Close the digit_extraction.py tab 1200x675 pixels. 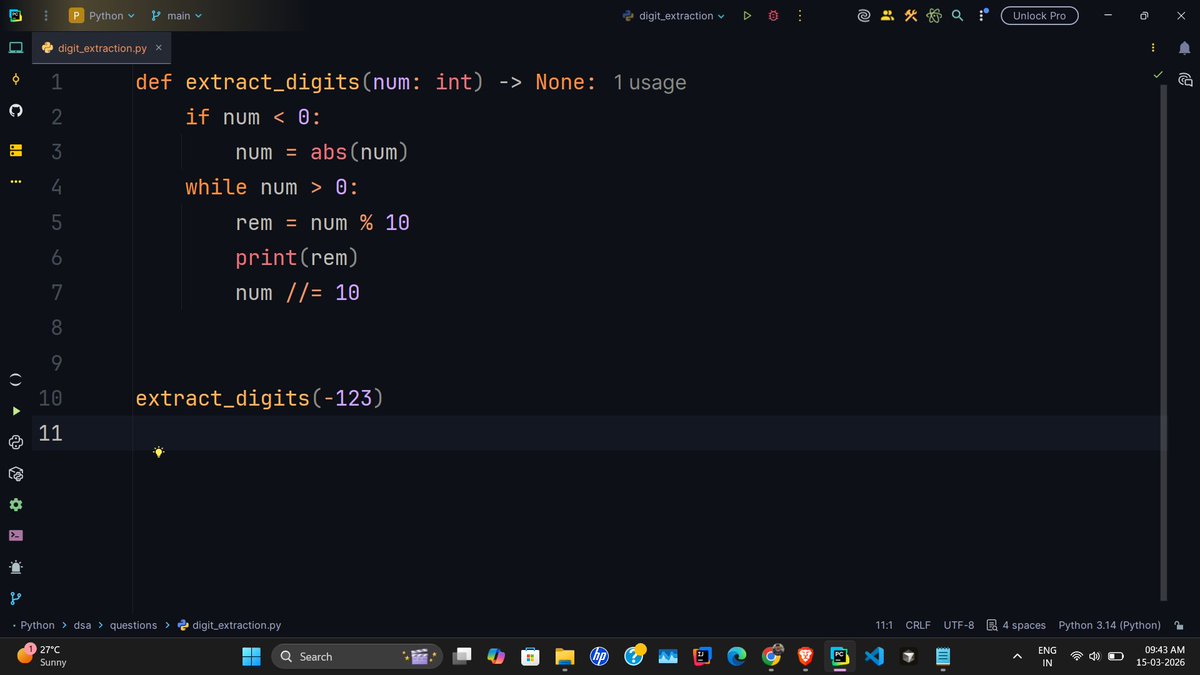159,47
